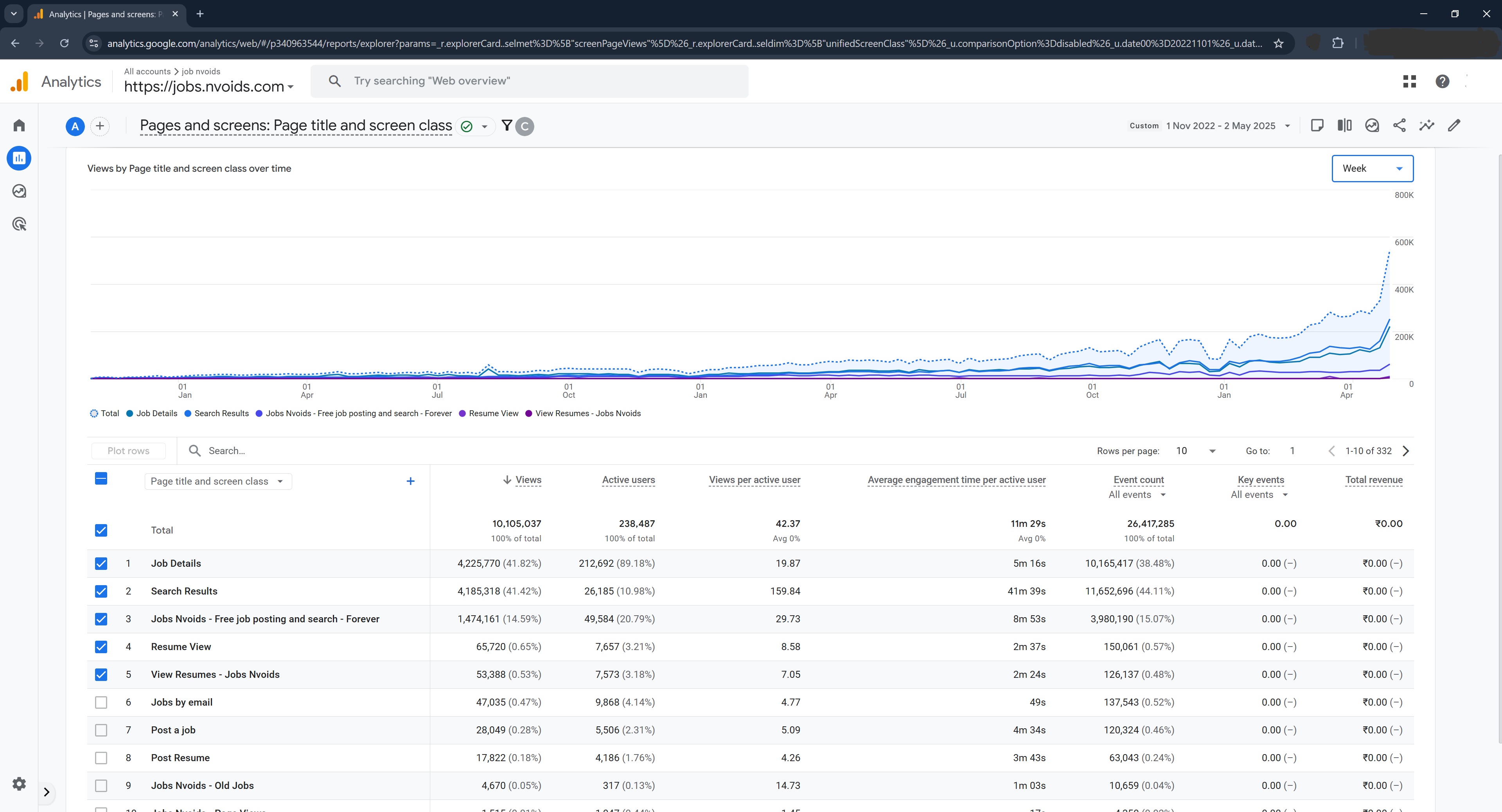
Task: Add a secondary dimension plus icon
Action: point(410,481)
